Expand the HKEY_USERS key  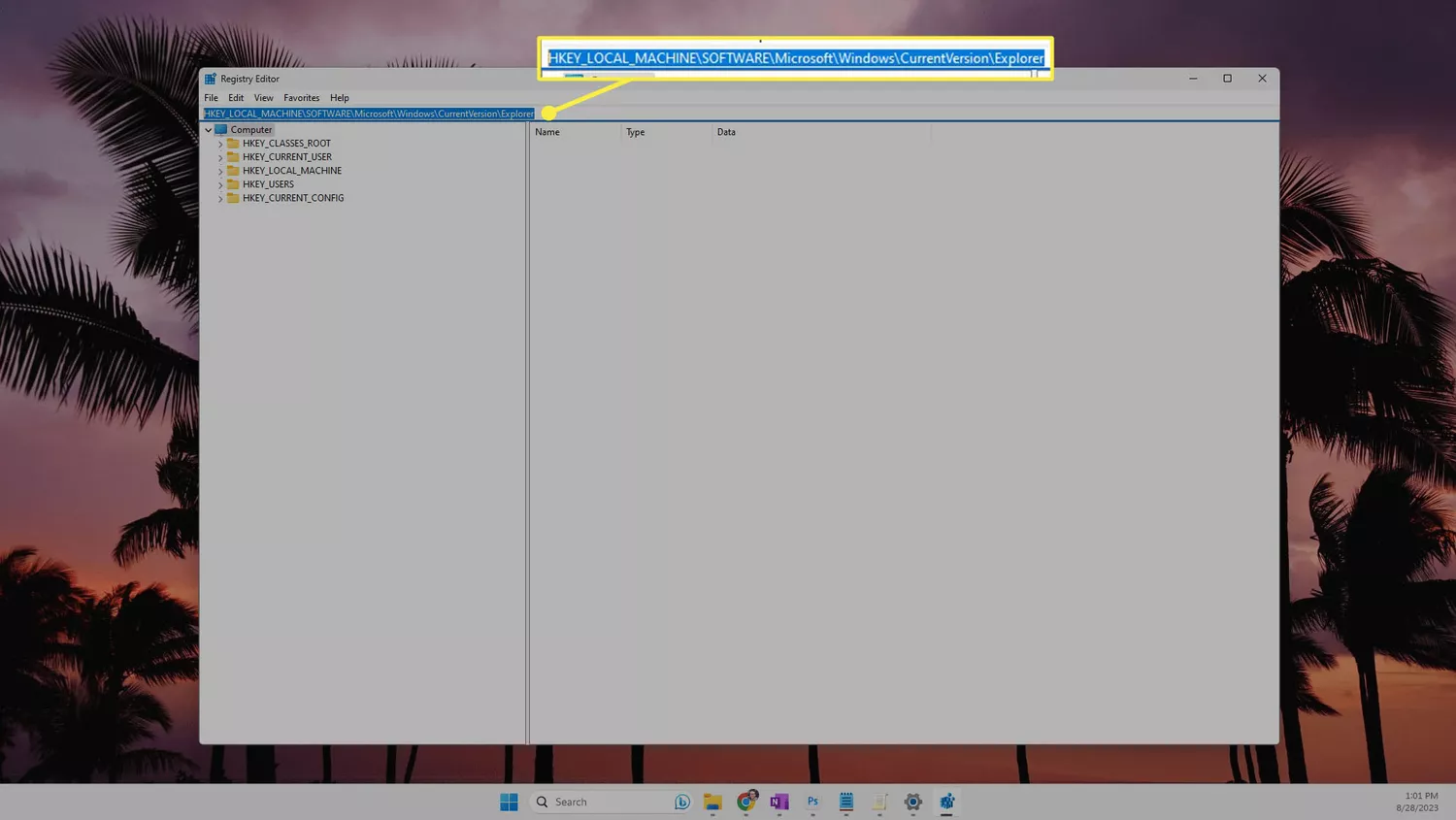220,184
